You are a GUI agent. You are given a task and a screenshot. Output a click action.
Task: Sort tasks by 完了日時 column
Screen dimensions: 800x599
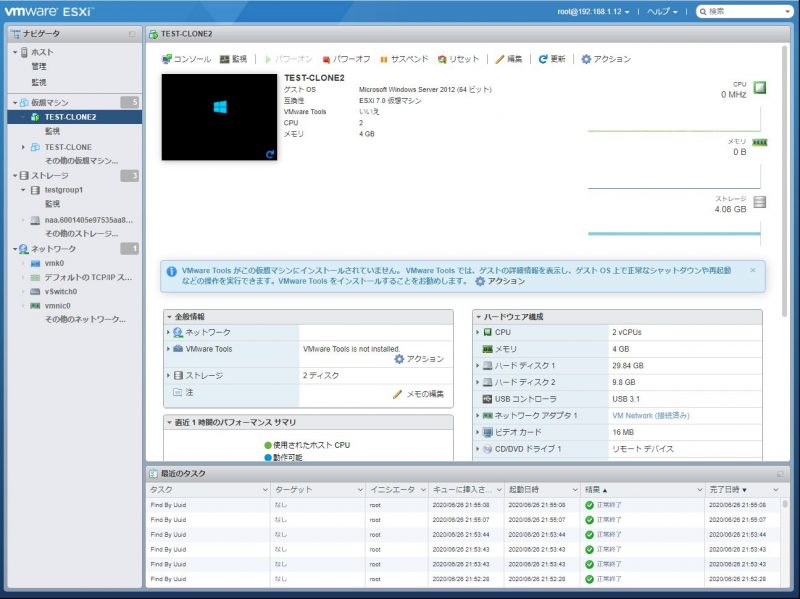click(x=728, y=490)
